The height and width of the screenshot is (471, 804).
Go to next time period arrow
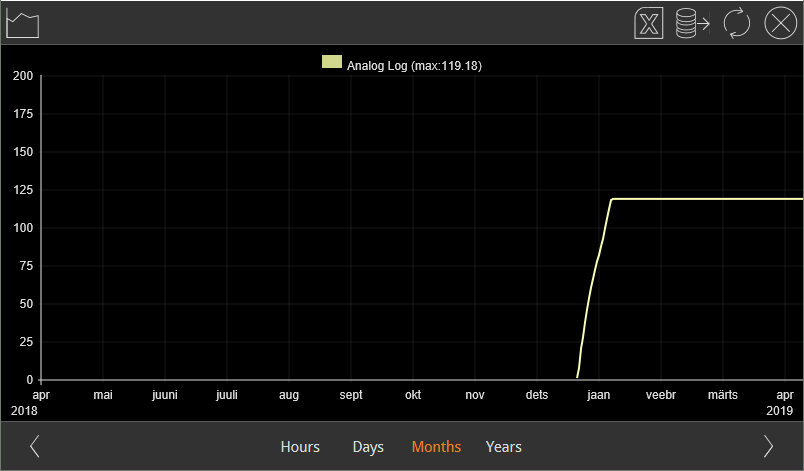(768, 446)
